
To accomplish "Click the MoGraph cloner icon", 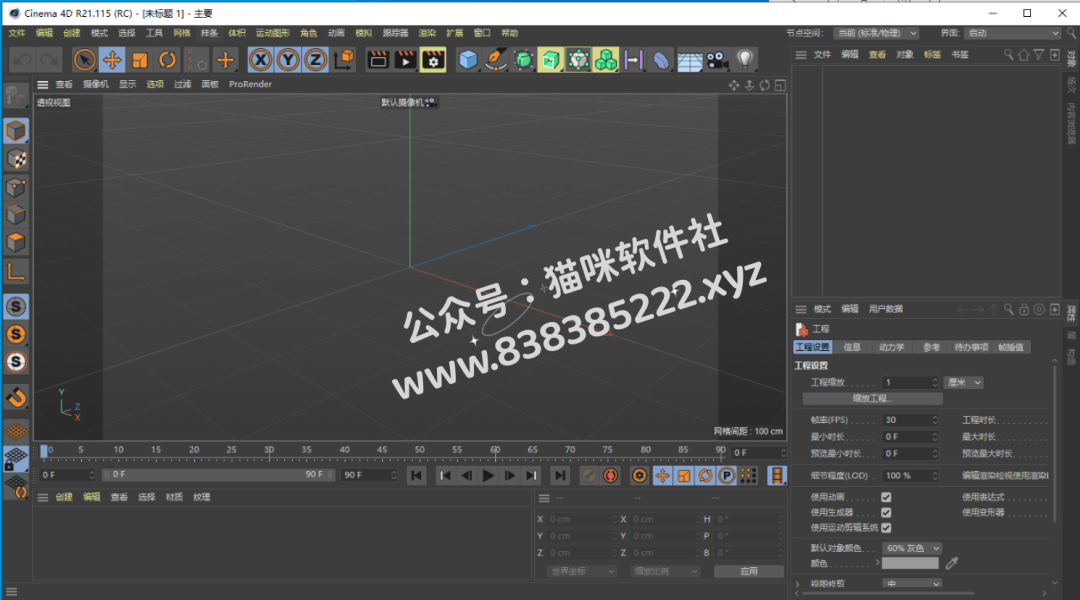I will pos(606,60).
